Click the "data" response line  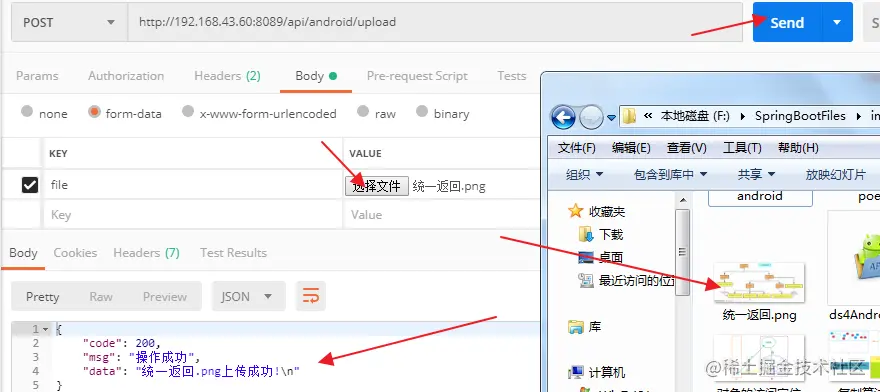coord(191,371)
